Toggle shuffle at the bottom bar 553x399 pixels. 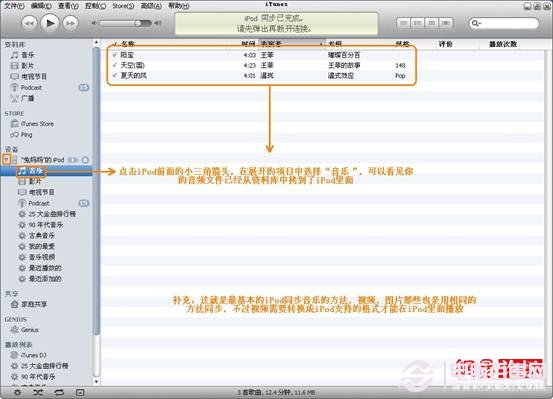click(x=38, y=392)
